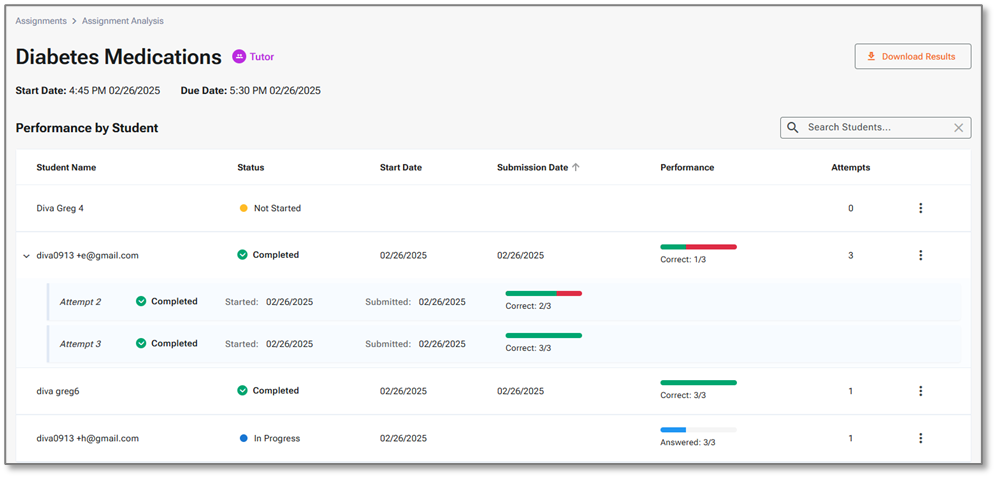The height and width of the screenshot is (478, 996).
Task: Open three-dot menu for diva0913 +e@gmail.com
Action: (920, 255)
